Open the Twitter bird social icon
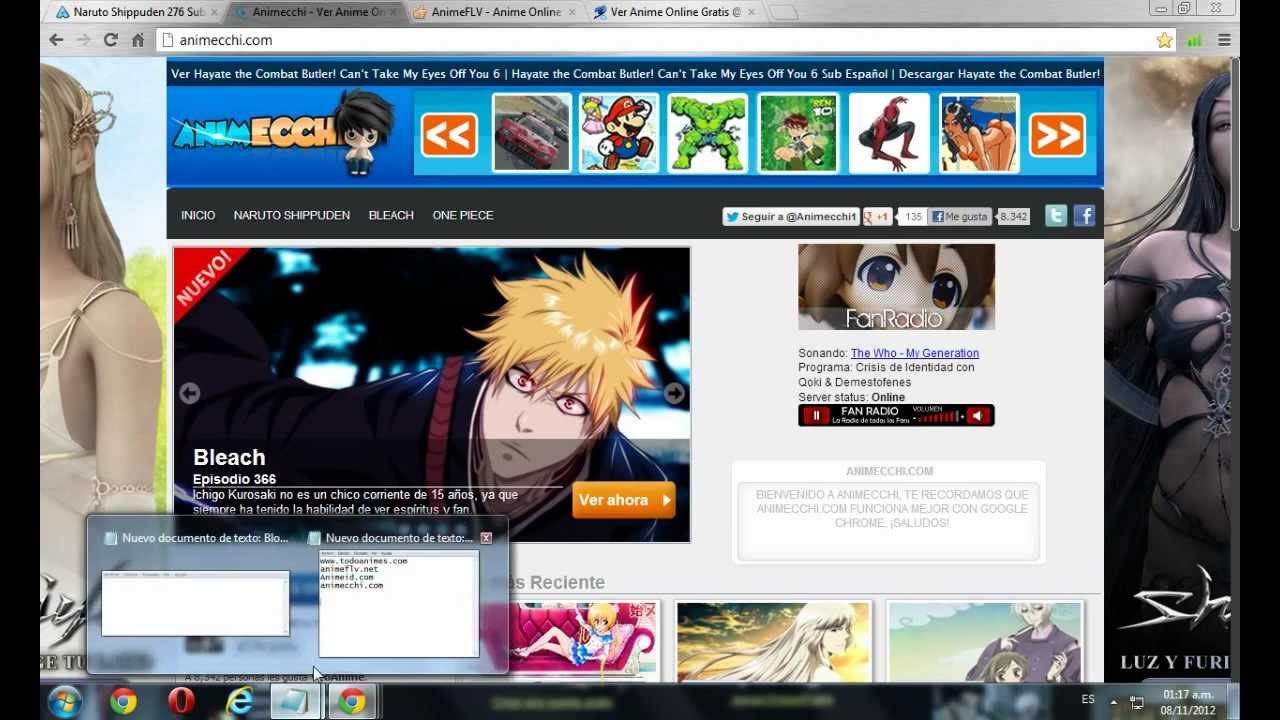This screenshot has height=720, width=1280. click(1056, 215)
